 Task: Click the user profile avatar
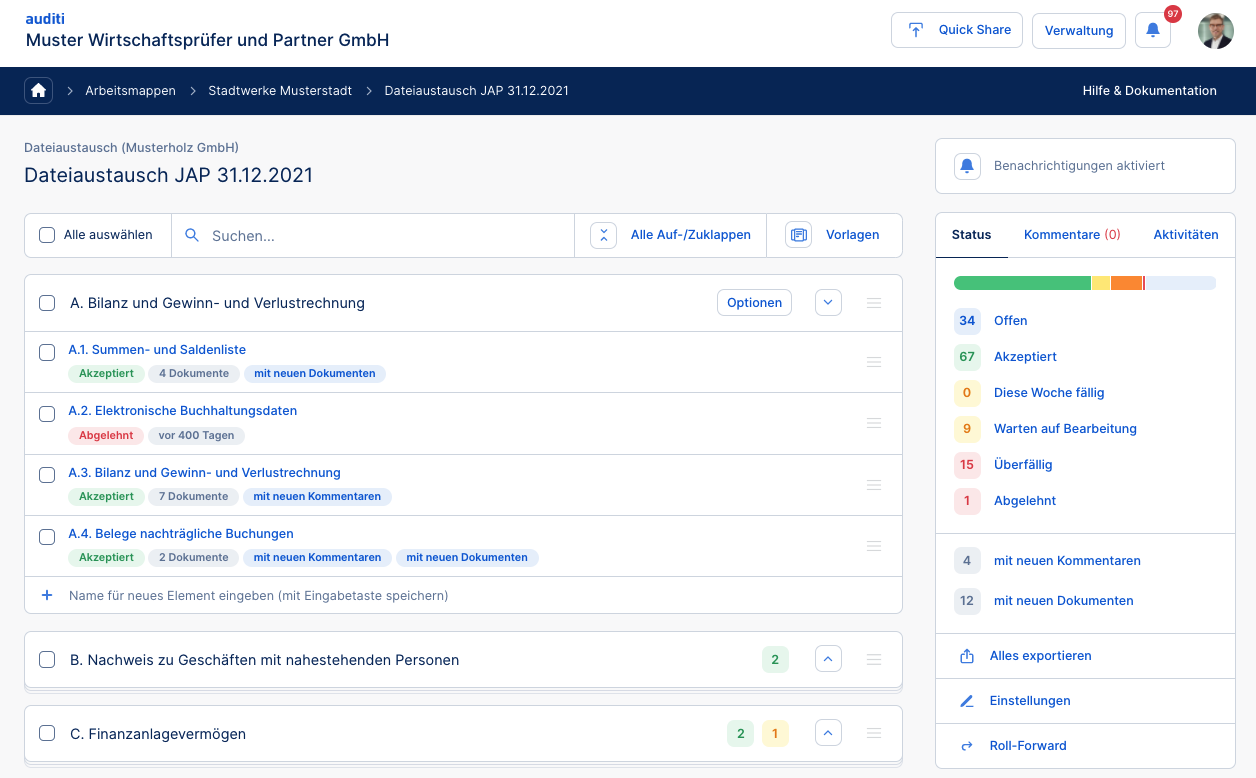click(x=1215, y=31)
